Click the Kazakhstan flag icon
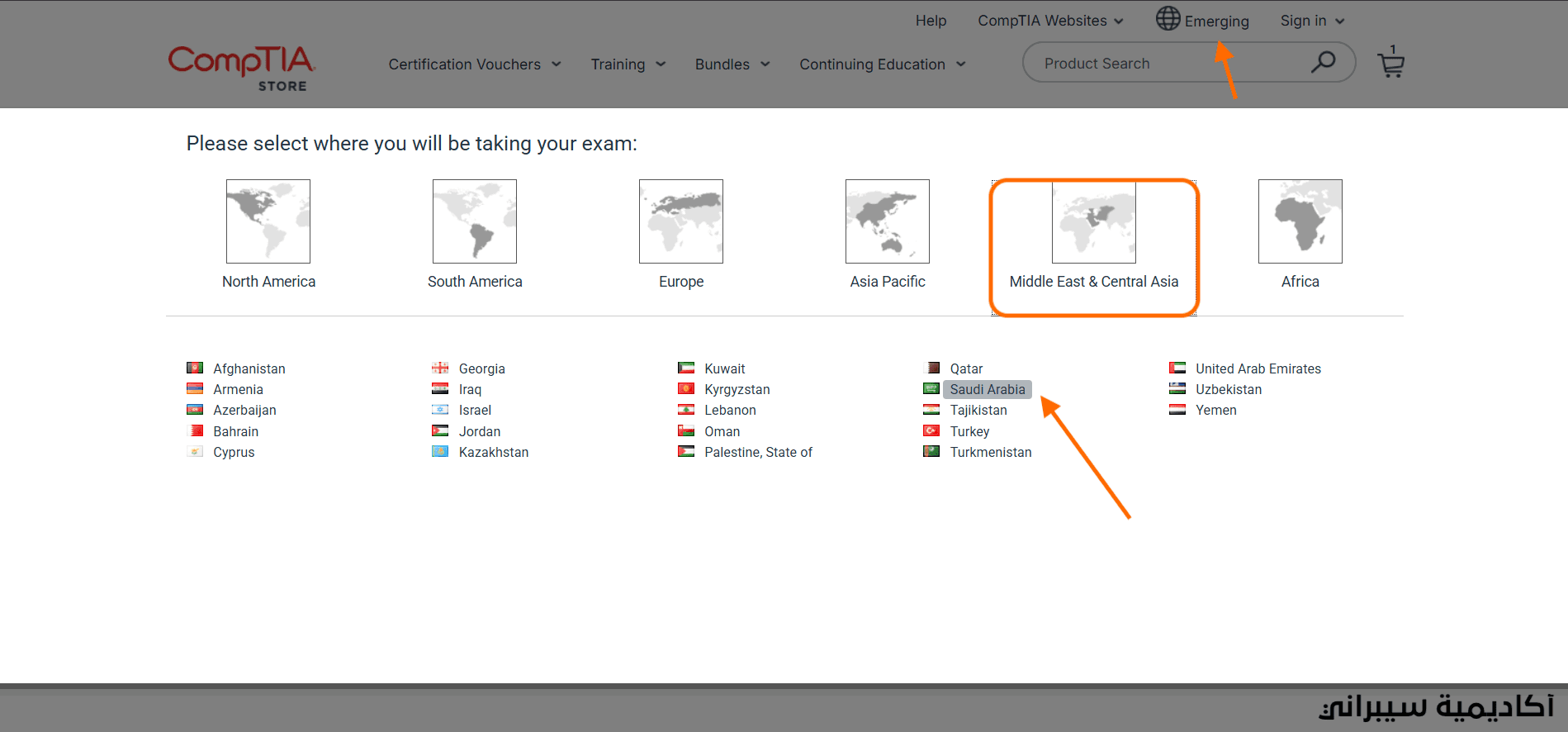 pyautogui.click(x=440, y=451)
